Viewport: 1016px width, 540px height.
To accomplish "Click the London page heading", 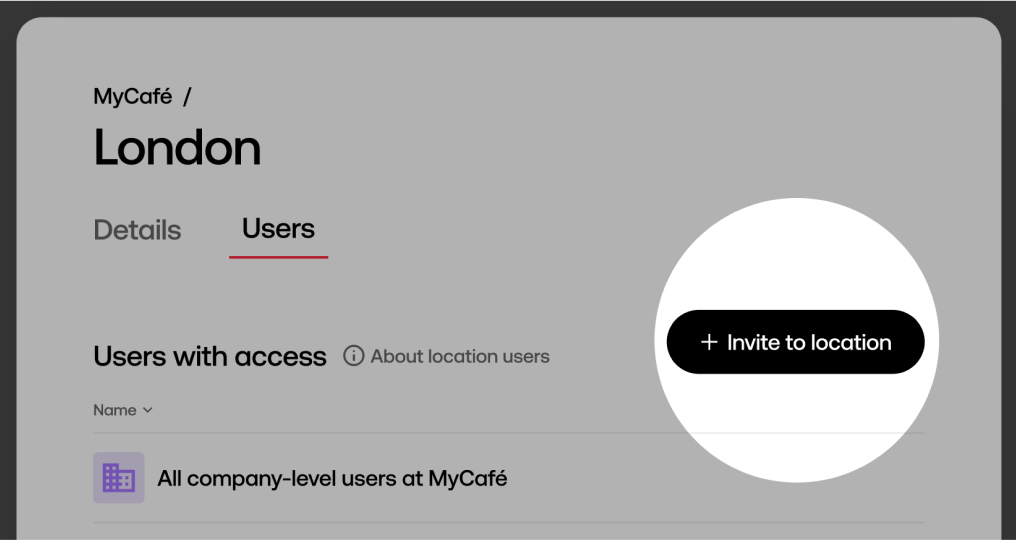I will click(x=177, y=148).
